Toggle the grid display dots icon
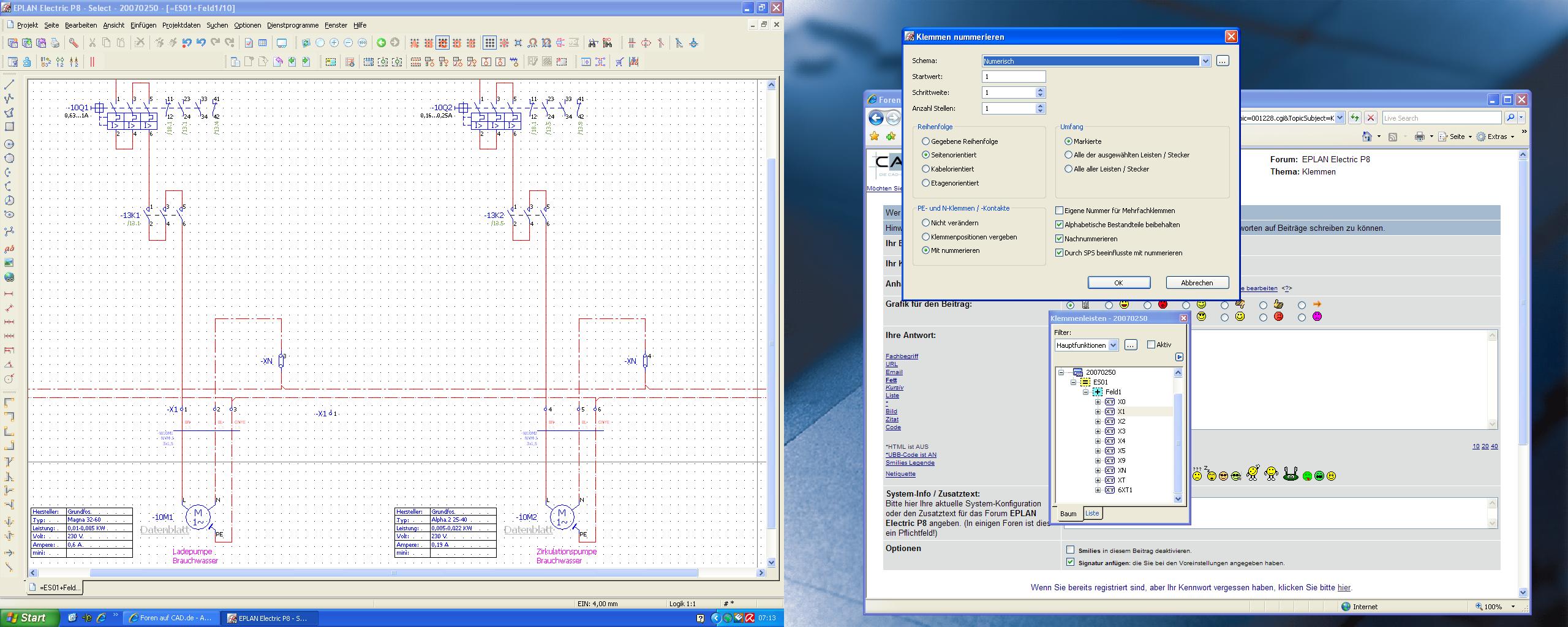1568x627 pixels. coord(489,43)
